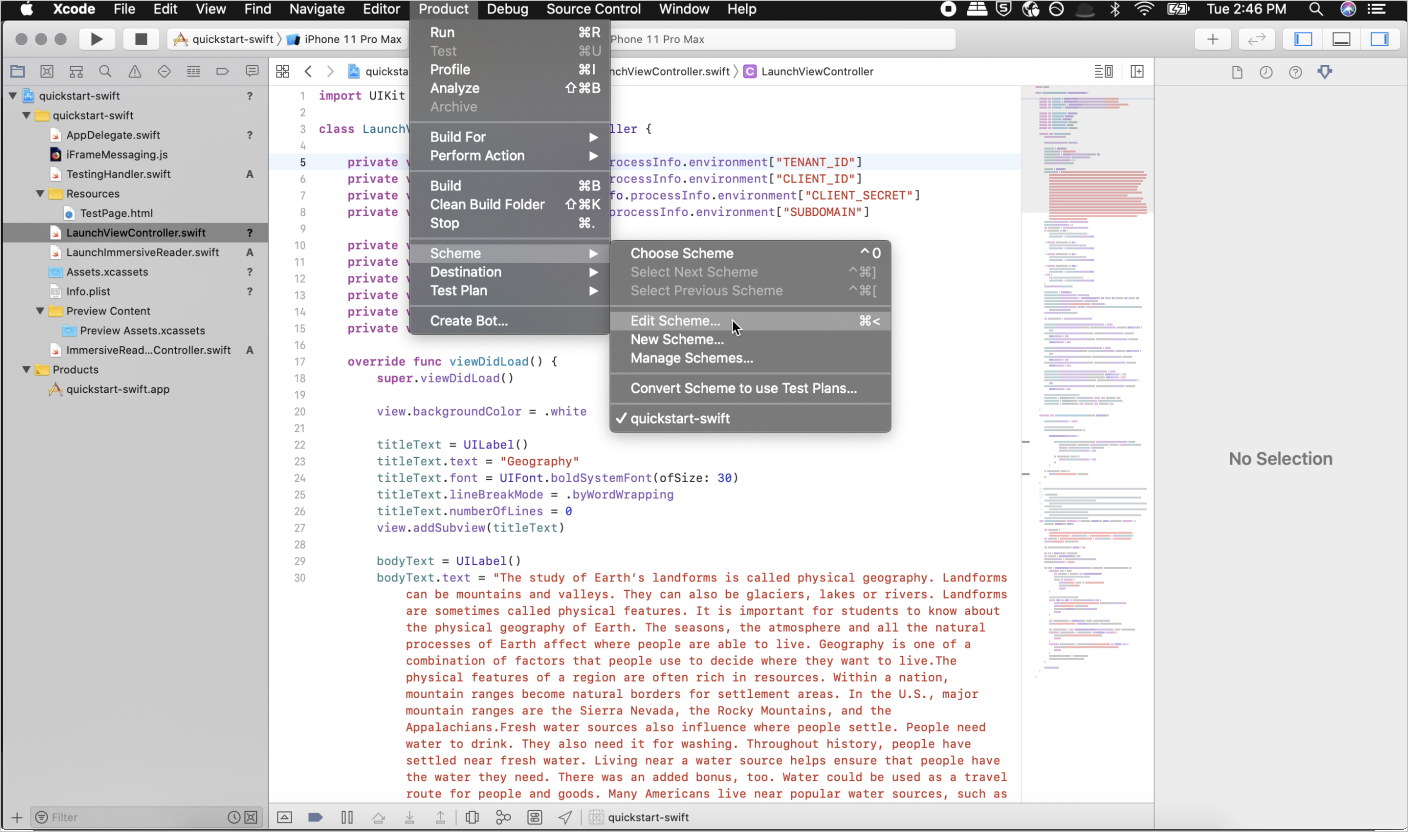The height and width of the screenshot is (832, 1408).
Task: Open the Find navigator magnifying glass
Action: pos(105,71)
